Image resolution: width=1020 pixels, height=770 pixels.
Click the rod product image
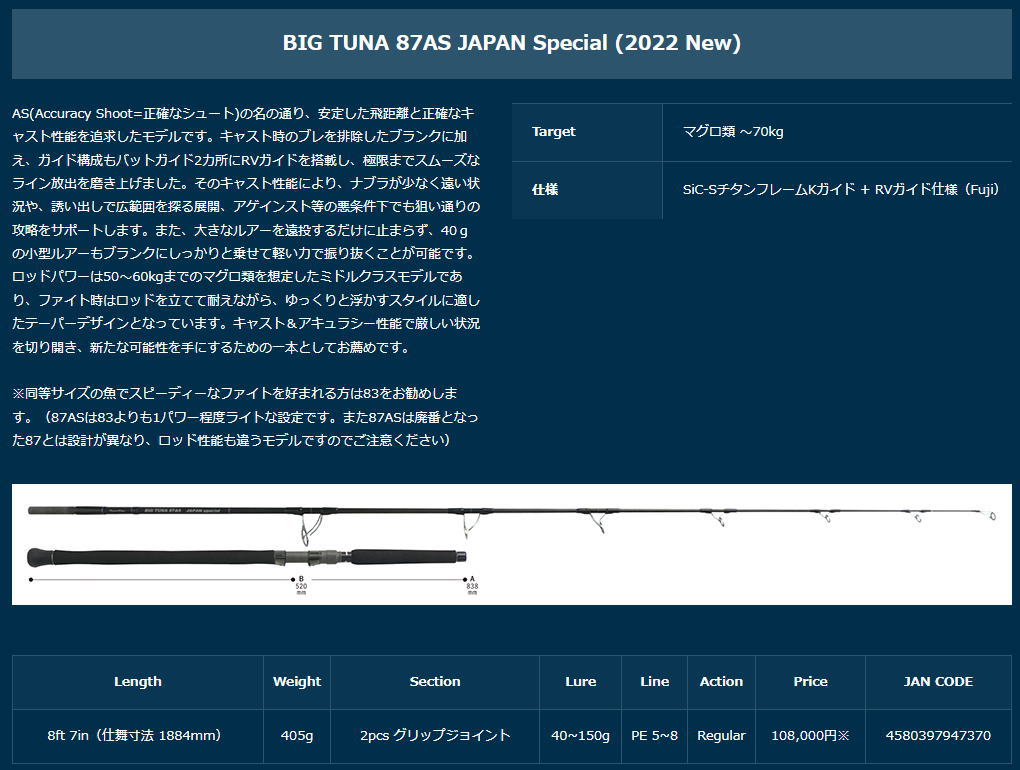pos(510,545)
